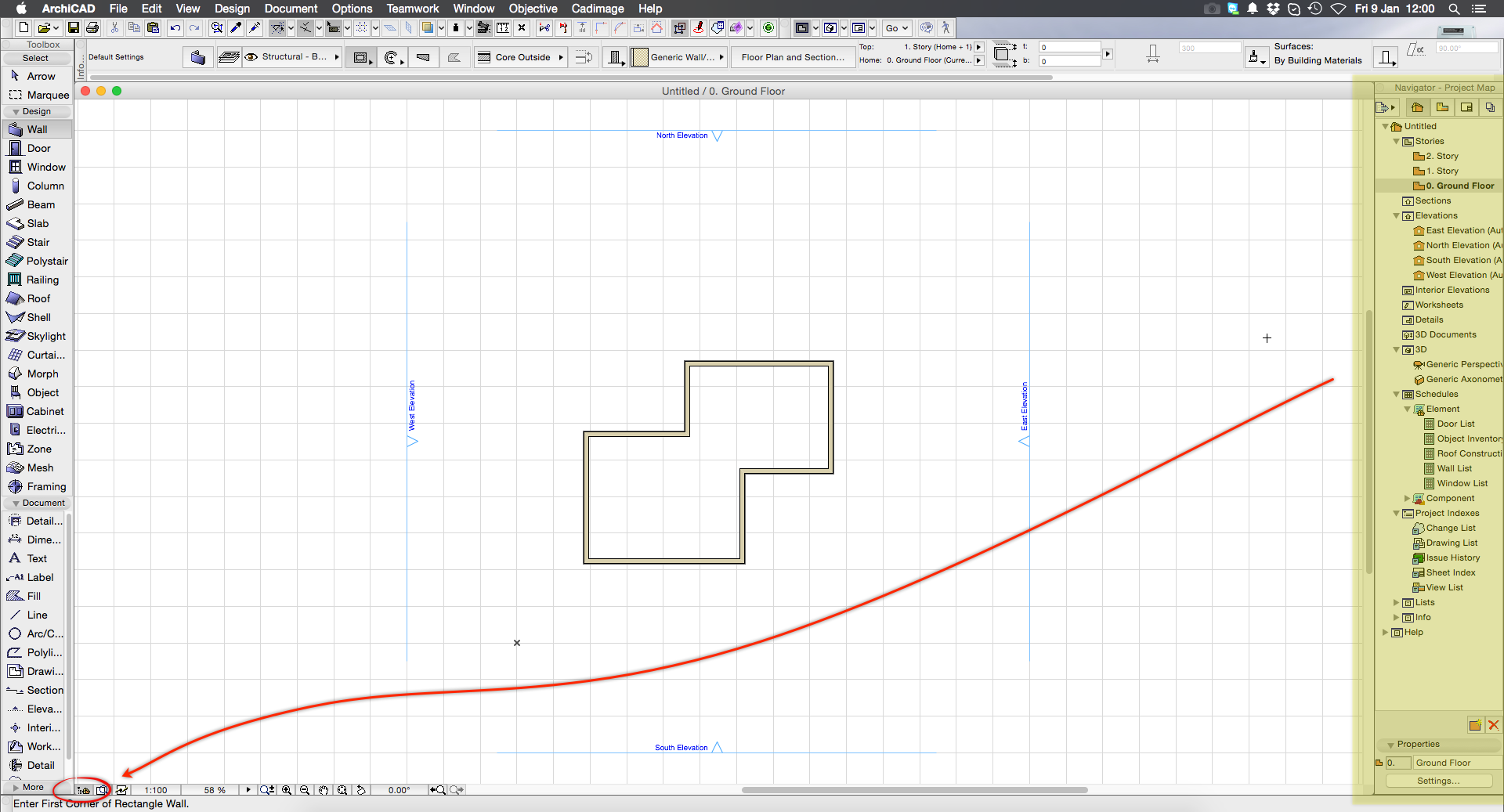Toggle the layer eye visibility icon
The width and height of the screenshot is (1504, 812).
(x=251, y=57)
